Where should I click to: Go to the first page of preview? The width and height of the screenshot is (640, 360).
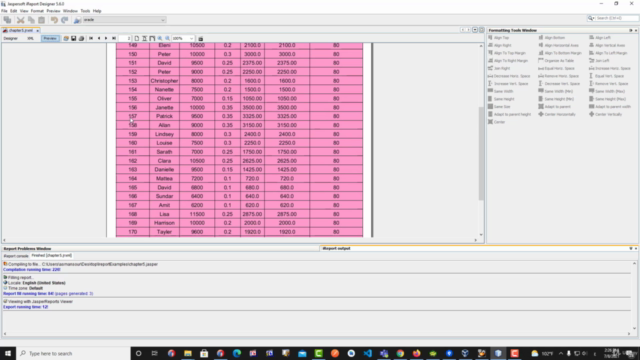[x=91, y=38]
